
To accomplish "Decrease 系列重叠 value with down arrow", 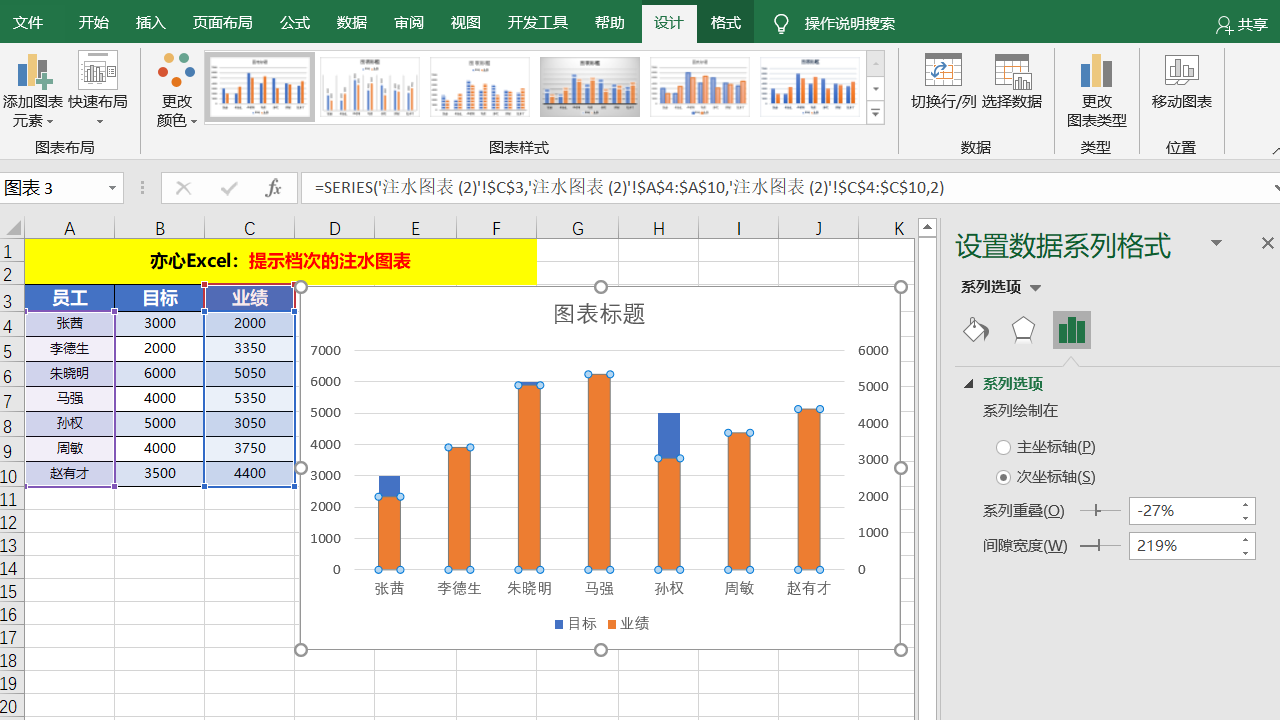I will click(x=1246, y=517).
